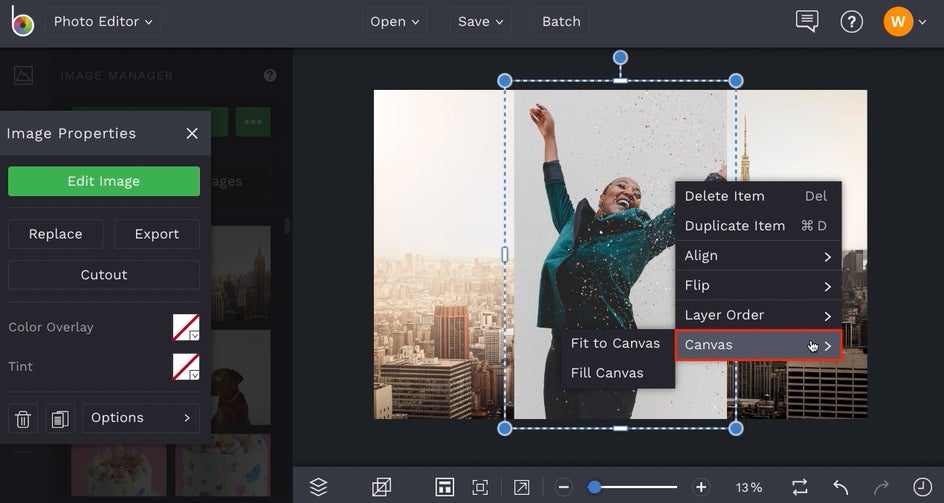This screenshot has height=503, width=944.
Task: Click the top-right corner resize handle
Action: pyautogui.click(x=736, y=81)
